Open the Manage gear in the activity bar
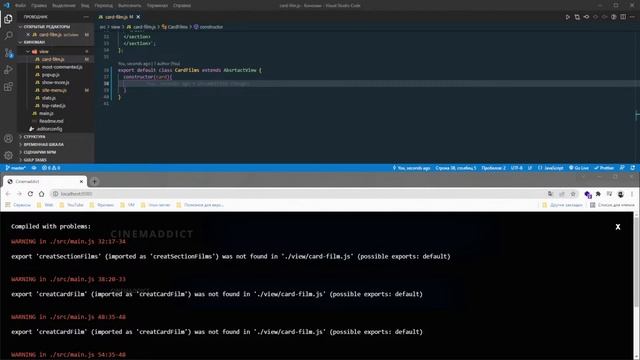The height and width of the screenshot is (360, 640). pyautogui.click(x=8, y=155)
